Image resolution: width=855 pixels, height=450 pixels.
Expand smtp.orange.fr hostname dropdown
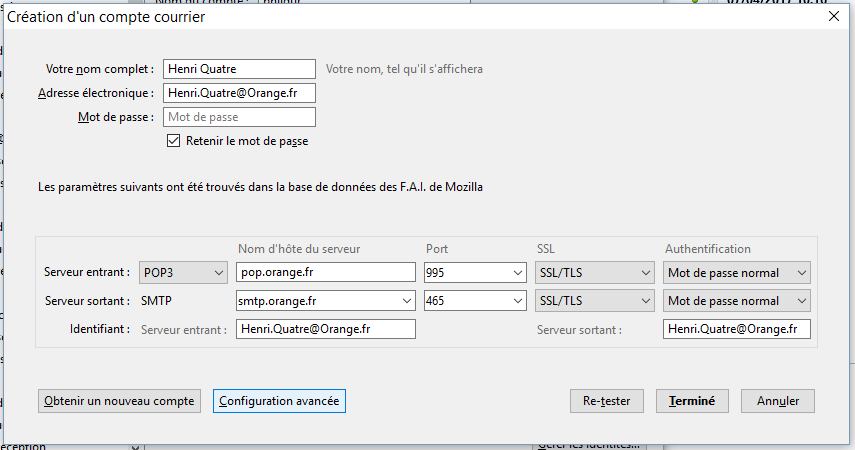[406, 300]
